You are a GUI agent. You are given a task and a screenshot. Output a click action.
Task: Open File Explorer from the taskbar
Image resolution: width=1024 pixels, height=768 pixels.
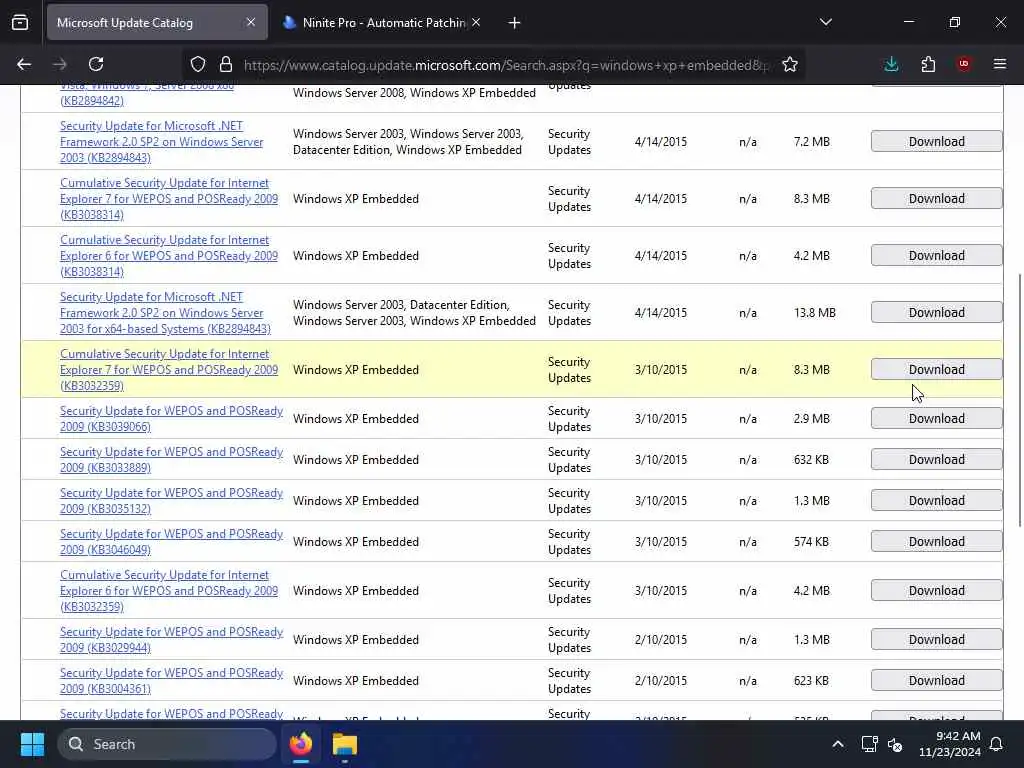pos(345,744)
